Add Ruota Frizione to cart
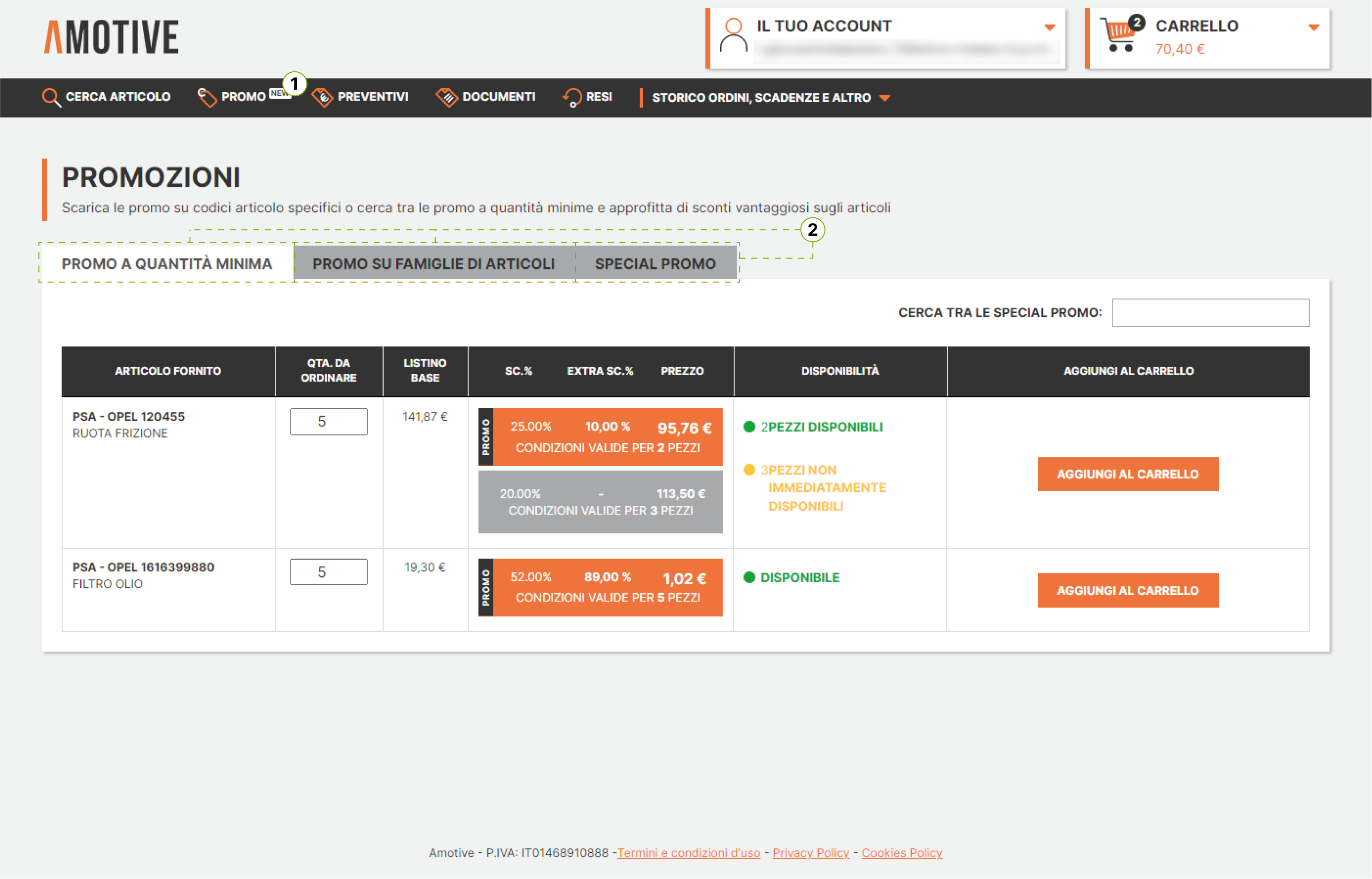This screenshot has height=879, width=1372. pos(1127,474)
